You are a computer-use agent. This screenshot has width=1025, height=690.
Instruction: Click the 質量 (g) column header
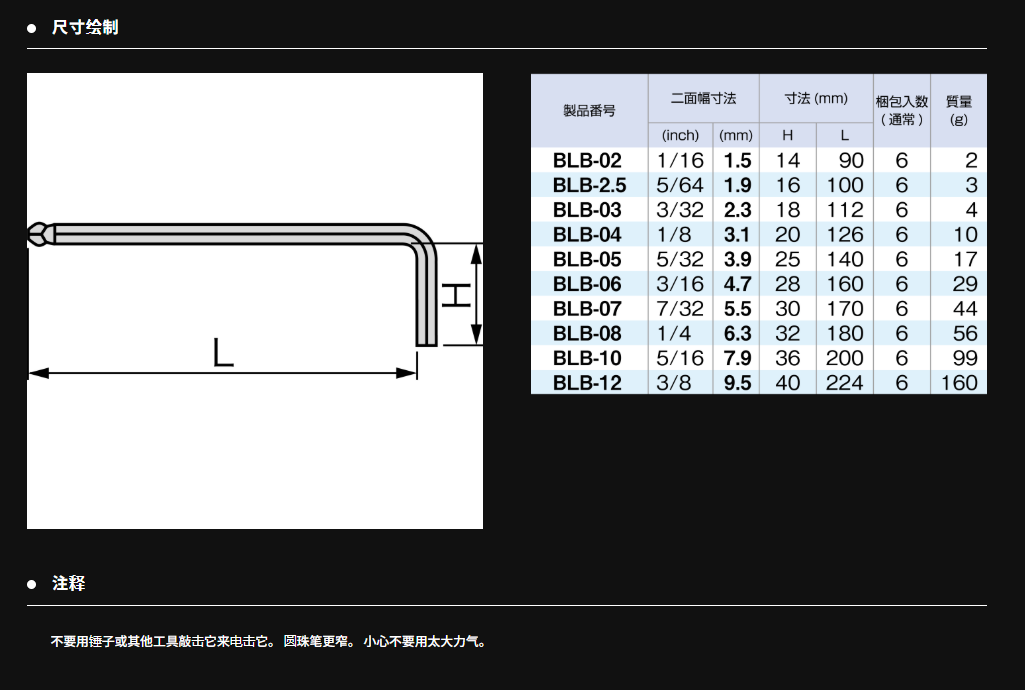[958, 110]
